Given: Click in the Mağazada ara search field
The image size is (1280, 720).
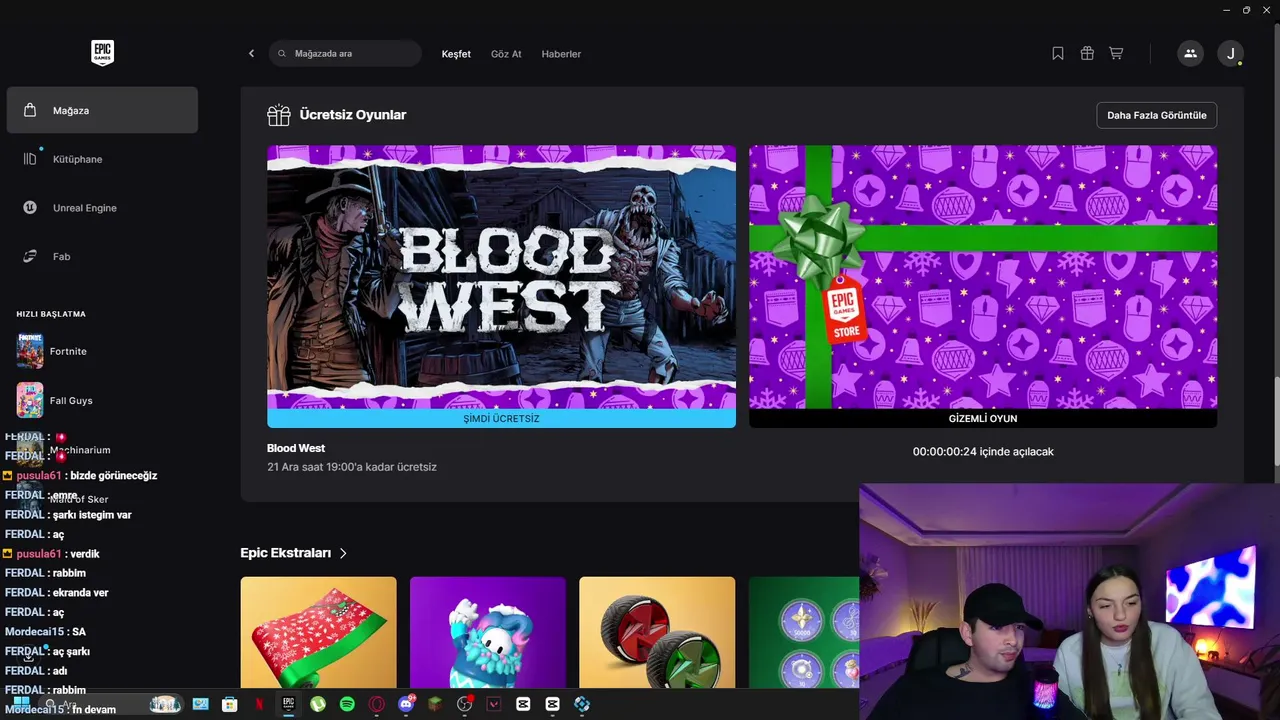Looking at the screenshot, I should [x=345, y=54].
